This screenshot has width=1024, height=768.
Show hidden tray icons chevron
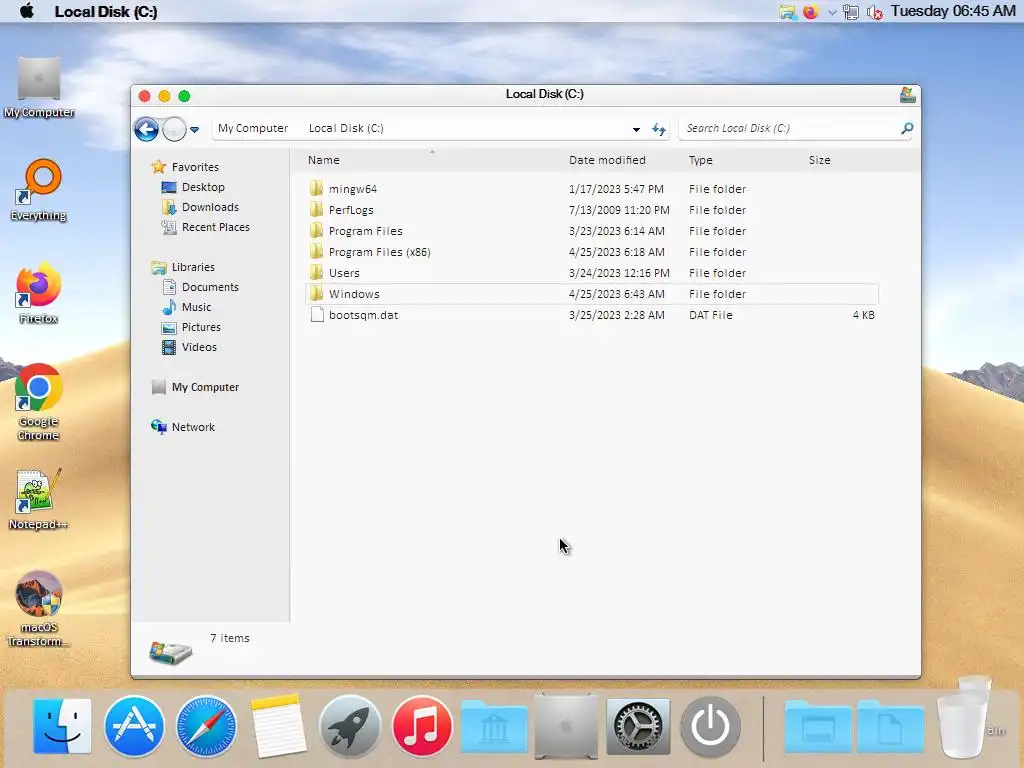tap(832, 12)
